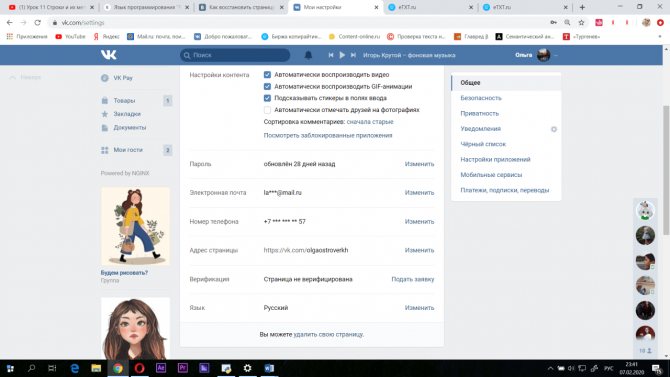Click Подать заявку for verification
The image size is (670, 377).
point(412,279)
